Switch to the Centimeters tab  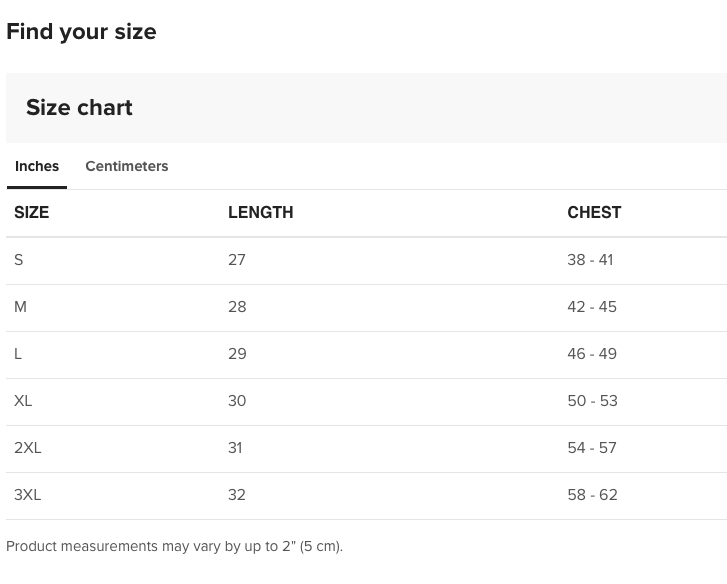click(126, 166)
